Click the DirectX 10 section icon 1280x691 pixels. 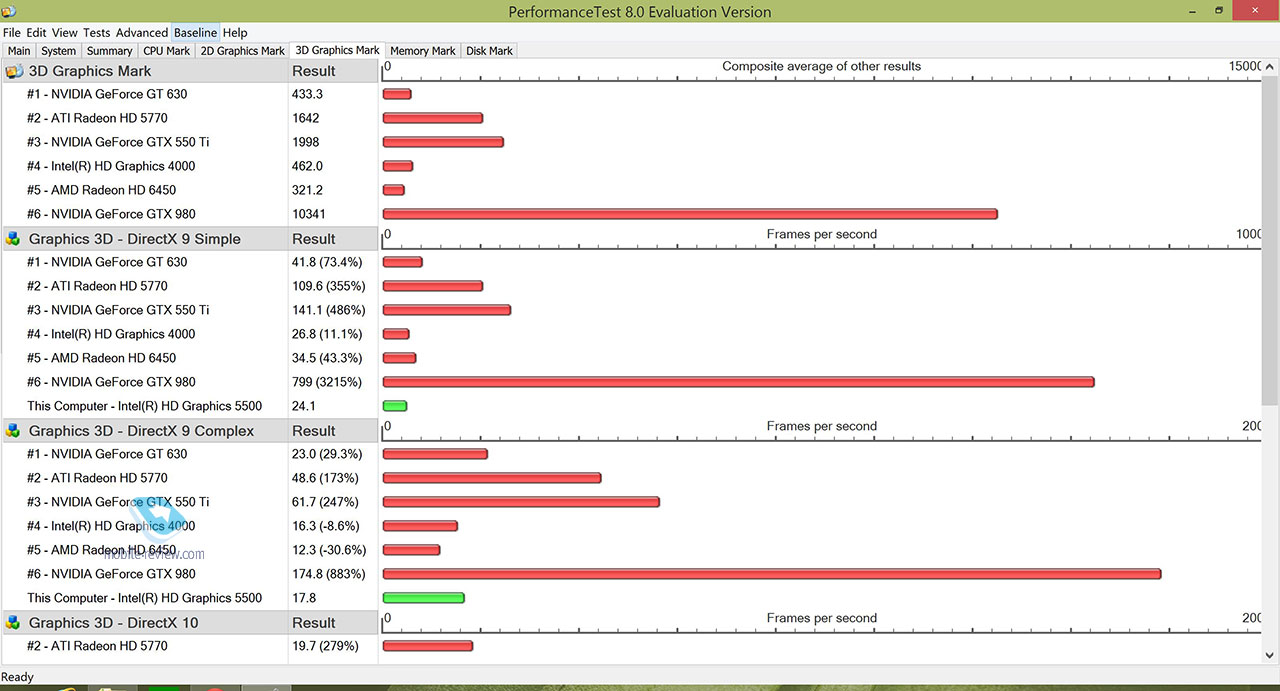pyautogui.click(x=13, y=623)
